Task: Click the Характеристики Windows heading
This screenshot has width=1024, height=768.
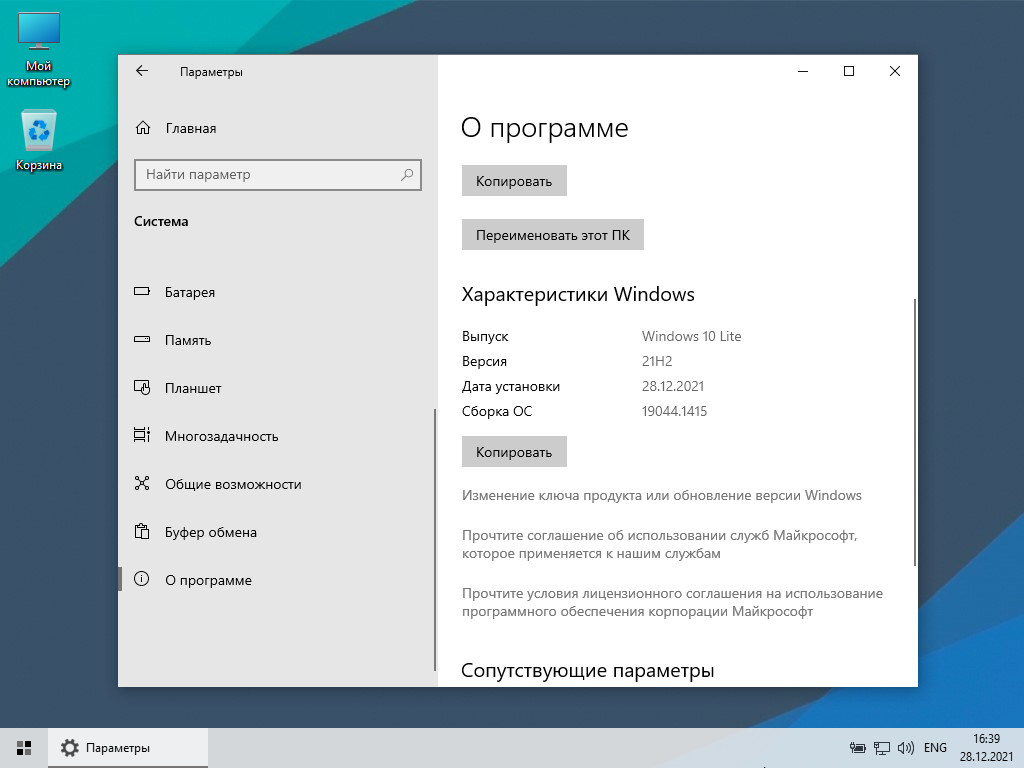Action: [578, 295]
